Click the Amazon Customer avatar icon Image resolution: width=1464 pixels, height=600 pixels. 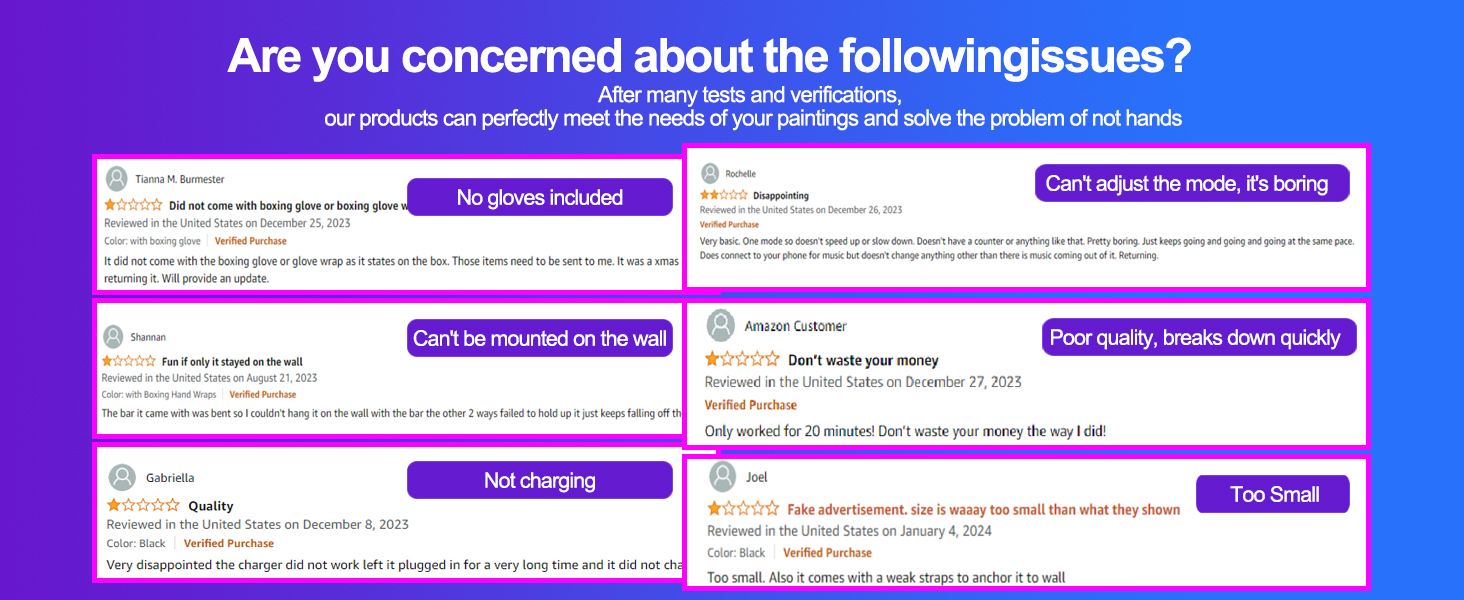pos(721,326)
